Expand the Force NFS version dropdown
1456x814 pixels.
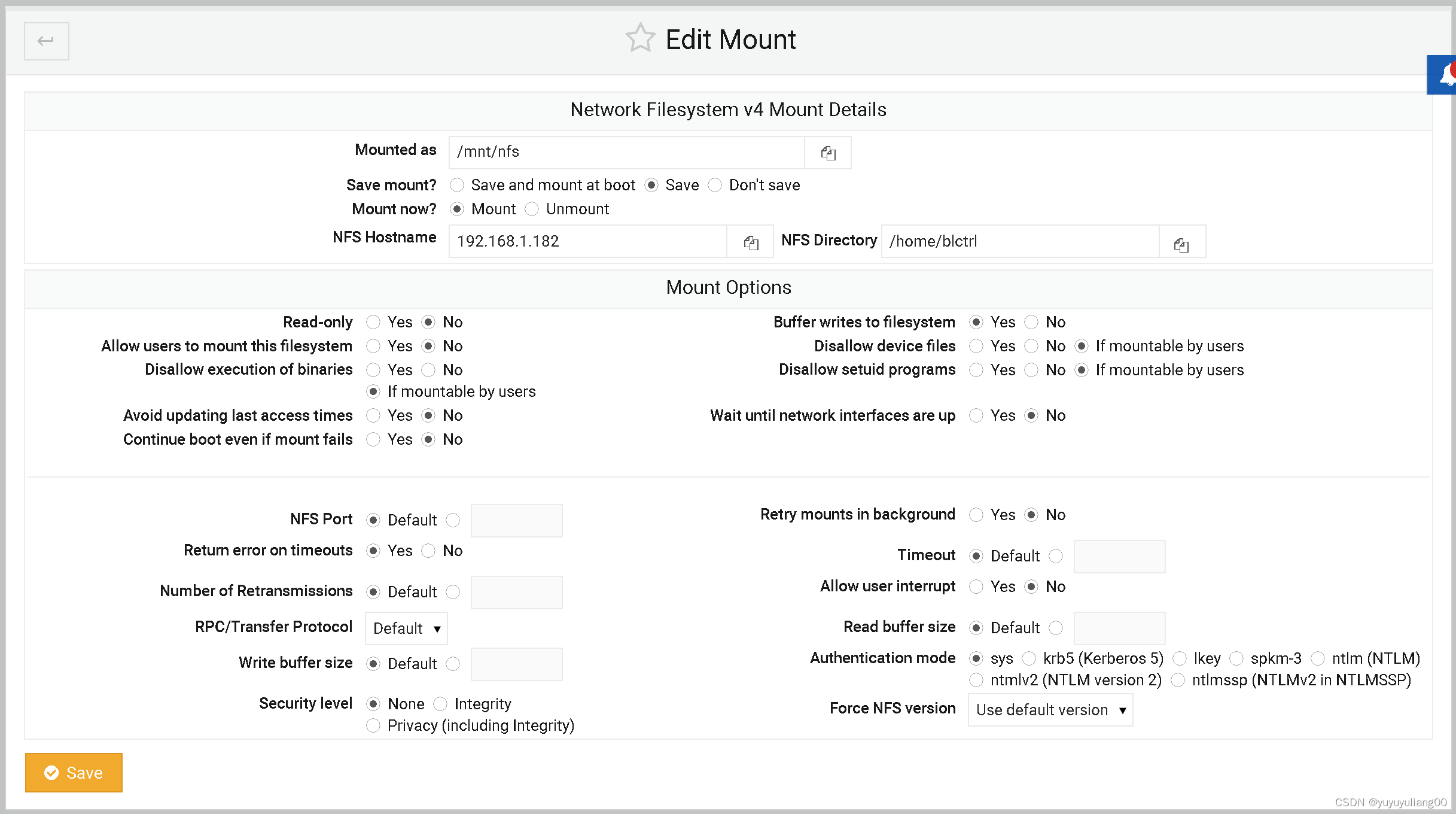pyautogui.click(x=1050, y=710)
